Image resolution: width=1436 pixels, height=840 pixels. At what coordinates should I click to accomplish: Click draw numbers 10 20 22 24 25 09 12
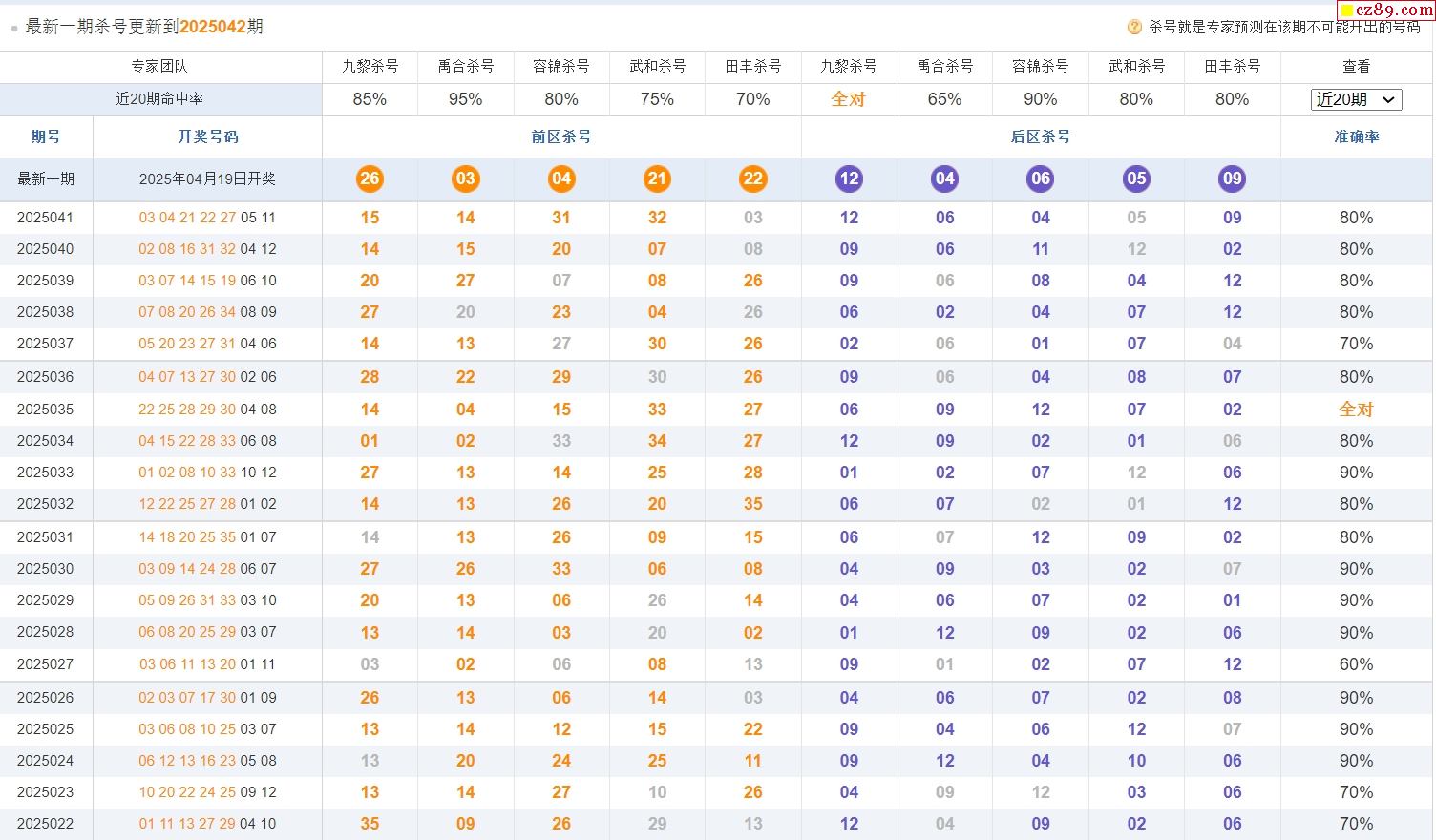click(x=207, y=792)
